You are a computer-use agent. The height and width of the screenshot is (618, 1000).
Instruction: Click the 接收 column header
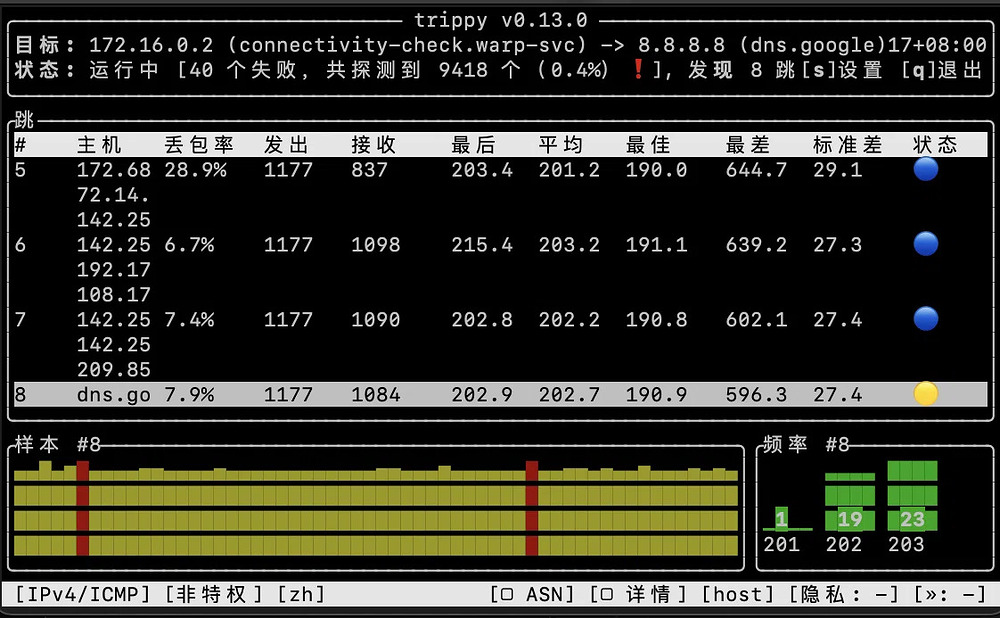point(374,145)
